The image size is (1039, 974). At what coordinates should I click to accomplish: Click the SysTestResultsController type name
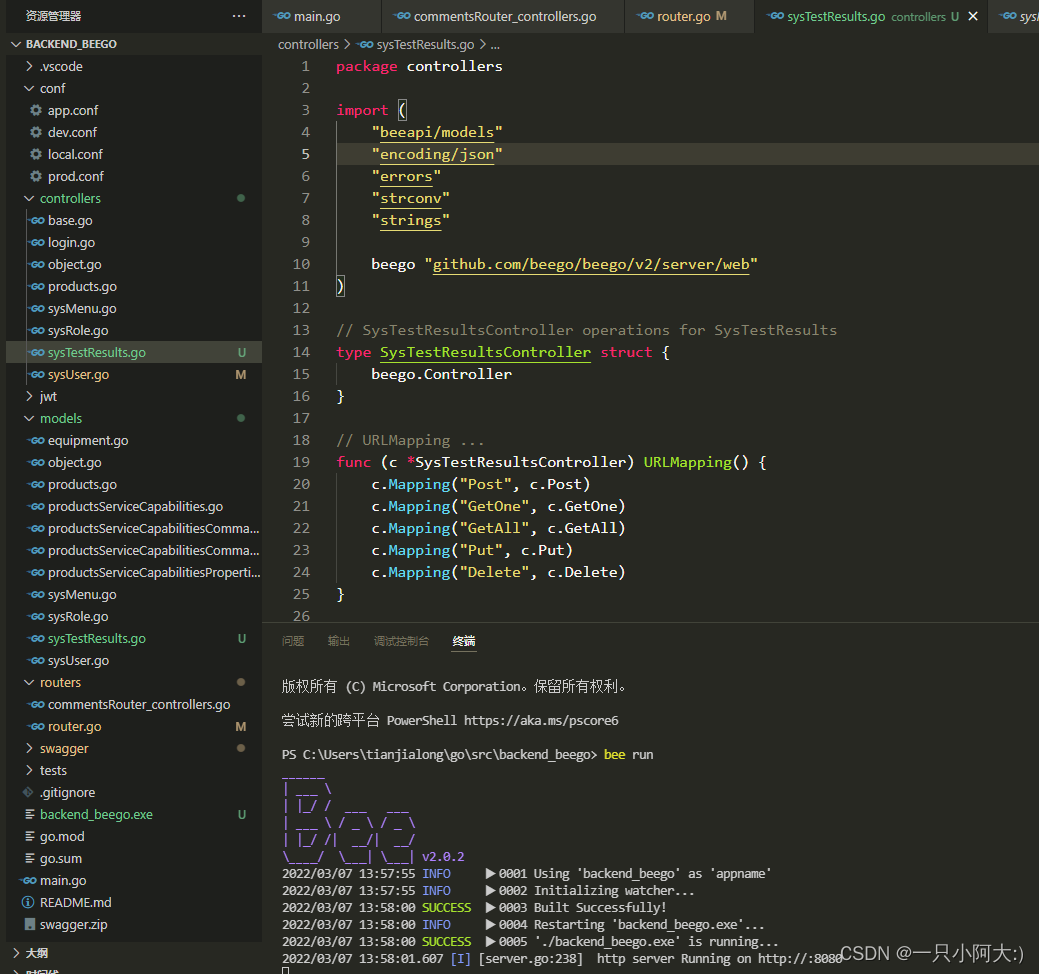tap(485, 352)
